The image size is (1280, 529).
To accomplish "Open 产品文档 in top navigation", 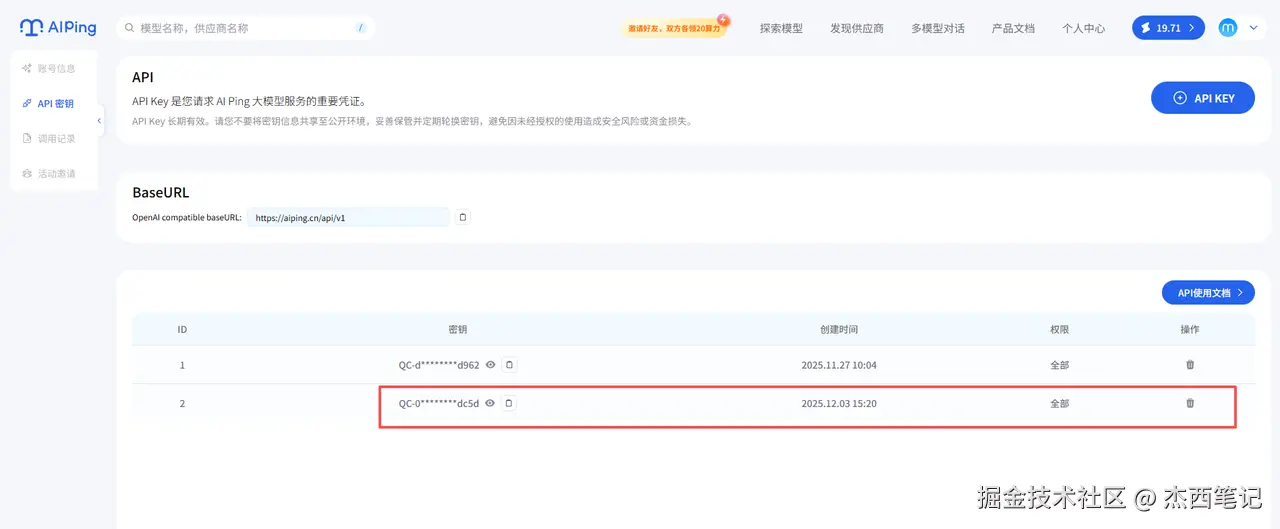I will 1013,28.
